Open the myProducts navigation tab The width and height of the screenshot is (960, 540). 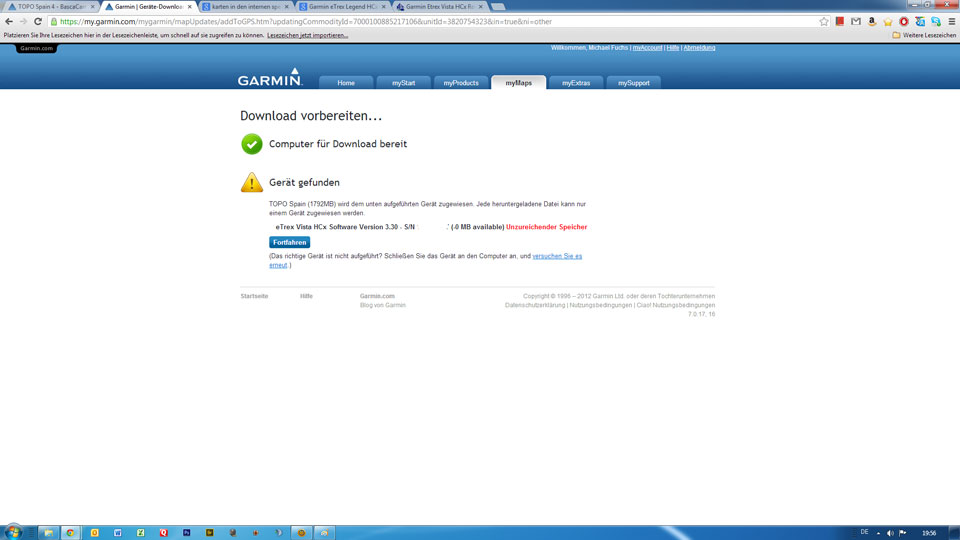(461, 83)
